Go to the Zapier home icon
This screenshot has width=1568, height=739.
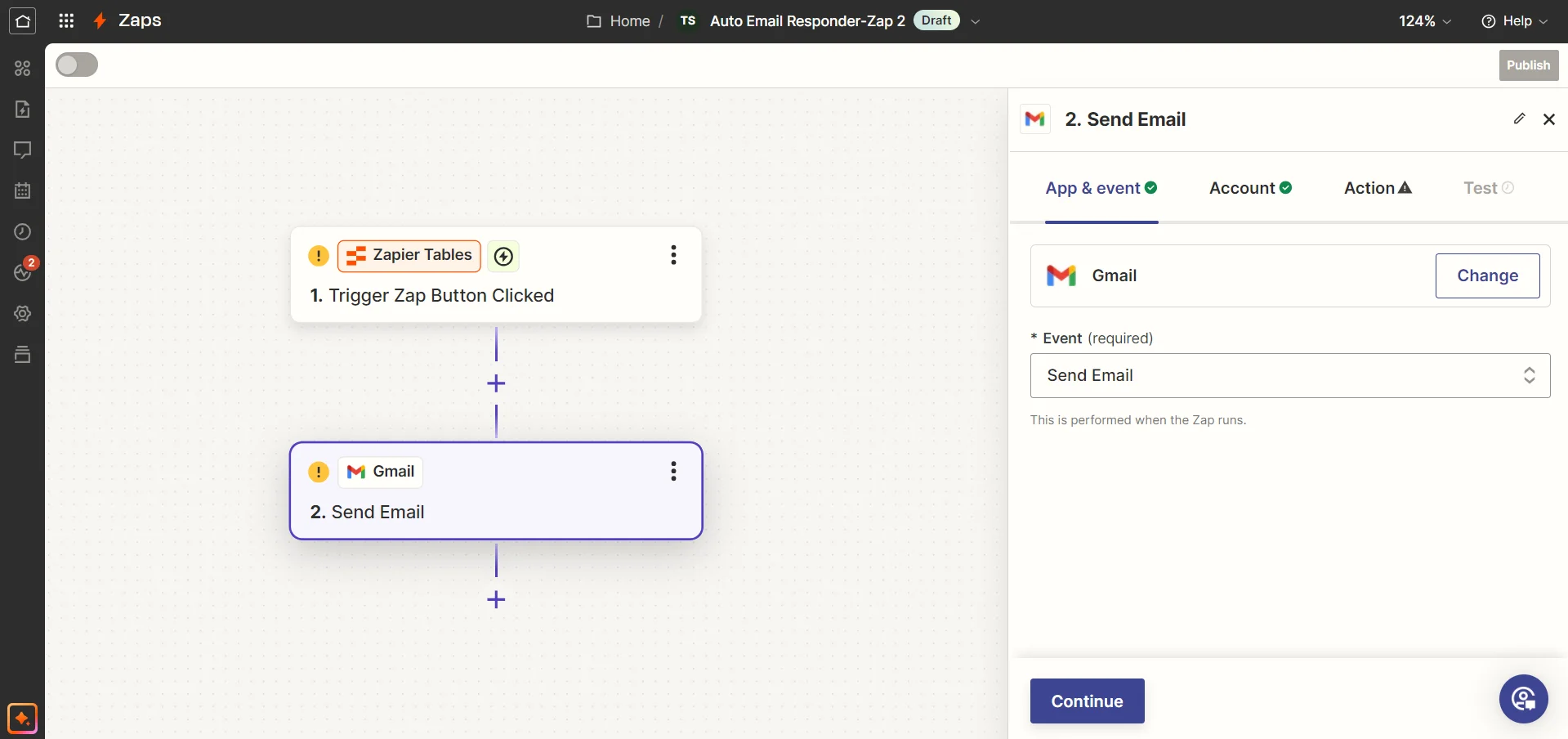click(22, 21)
